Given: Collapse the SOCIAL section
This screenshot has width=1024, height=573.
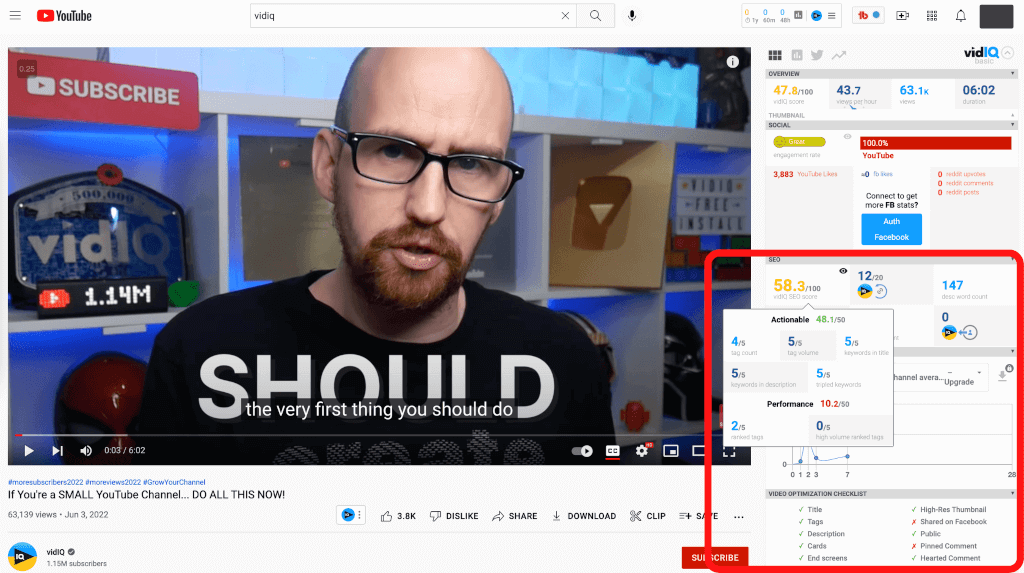Looking at the screenshot, I should pos(1013,125).
